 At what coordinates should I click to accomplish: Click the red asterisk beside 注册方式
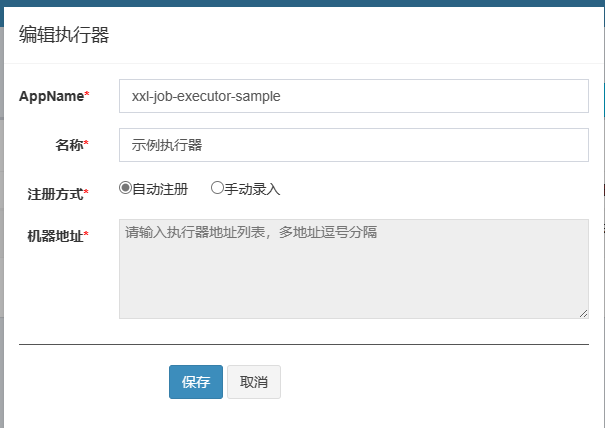pyautogui.click(x=86, y=192)
